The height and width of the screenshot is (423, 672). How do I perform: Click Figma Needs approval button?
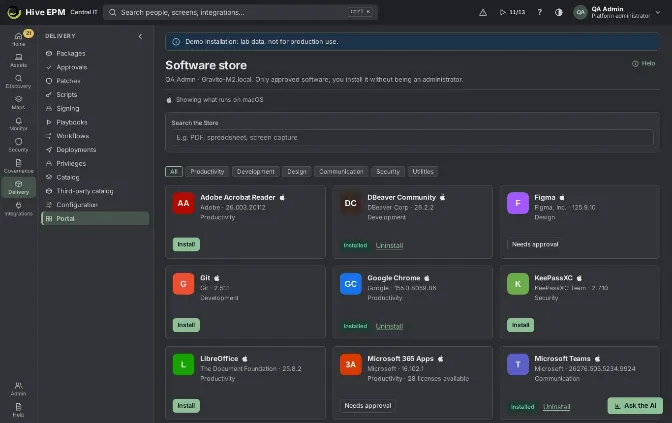point(535,244)
